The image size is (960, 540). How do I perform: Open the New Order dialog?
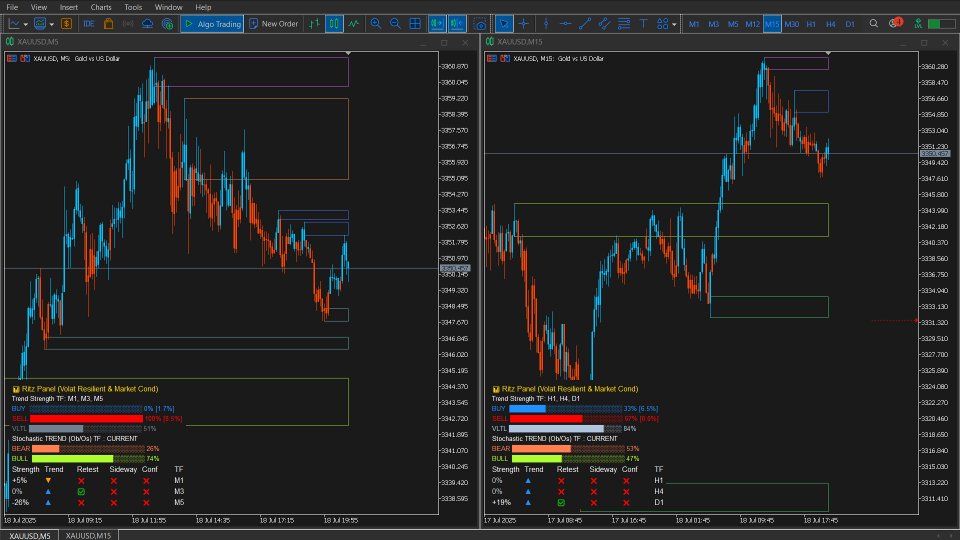[274, 24]
